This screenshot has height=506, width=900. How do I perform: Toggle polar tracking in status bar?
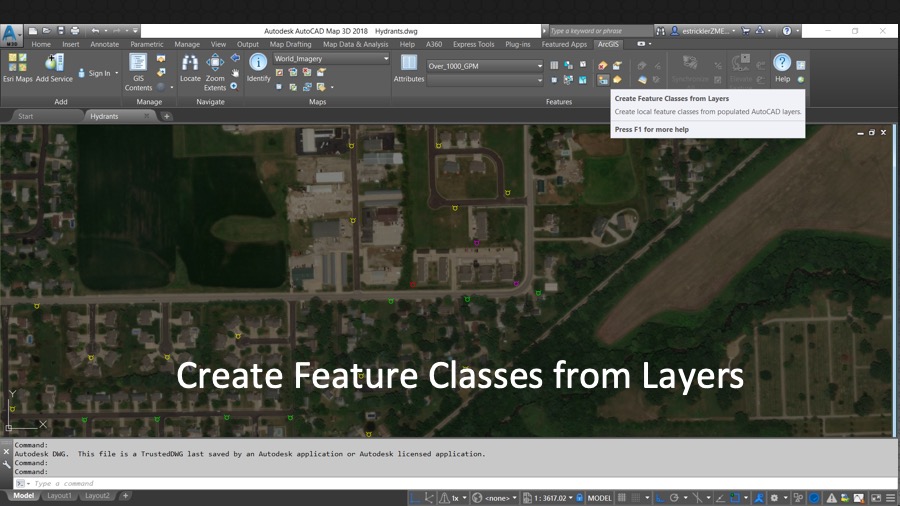pyautogui.click(x=674, y=498)
